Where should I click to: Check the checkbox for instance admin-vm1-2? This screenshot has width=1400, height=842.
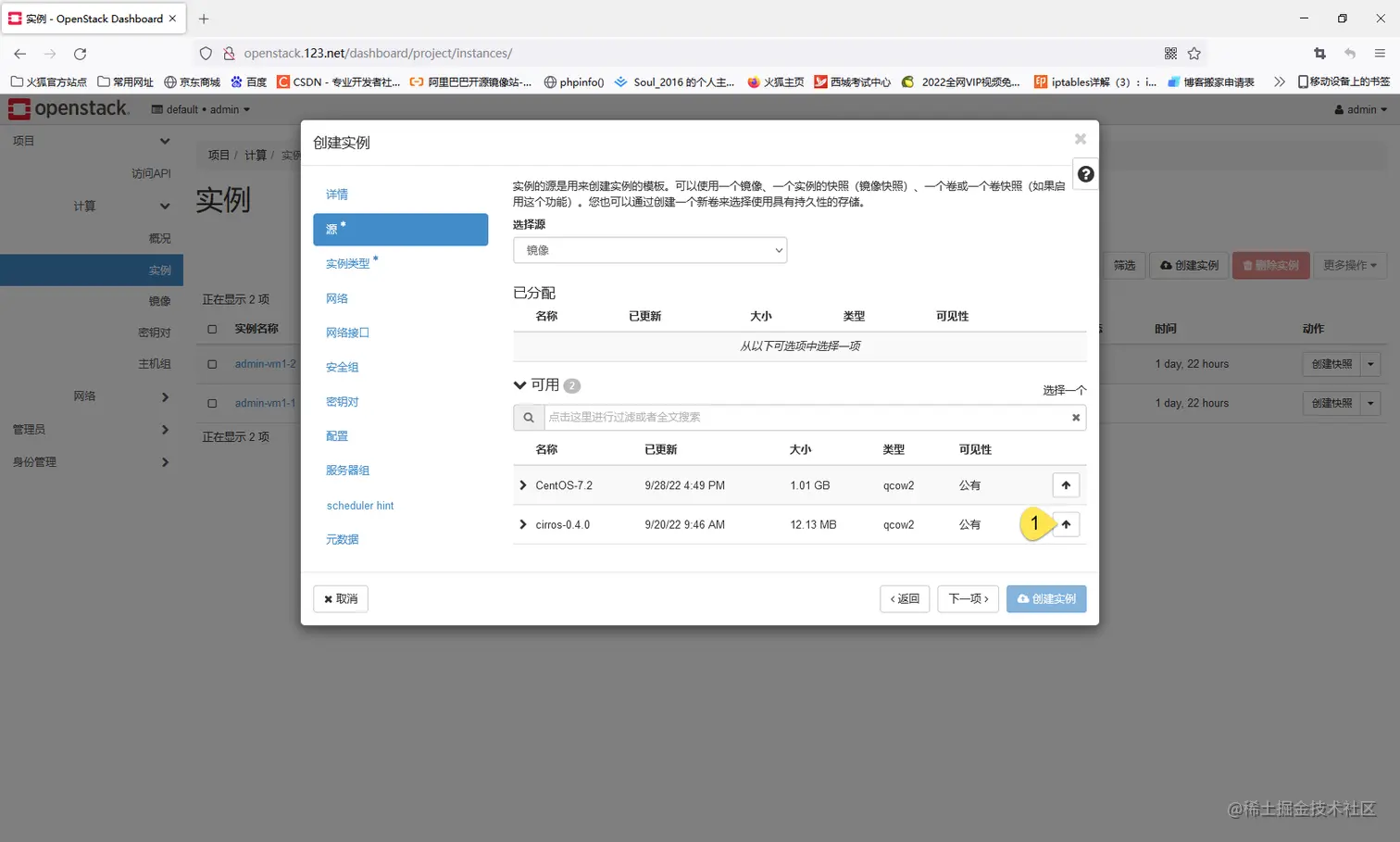tap(210, 363)
